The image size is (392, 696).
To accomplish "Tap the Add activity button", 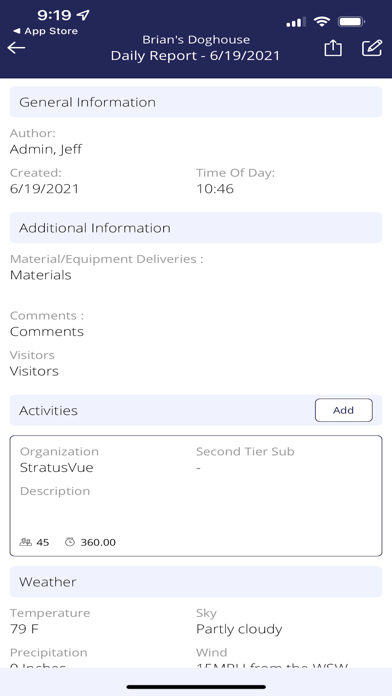I will pyautogui.click(x=344, y=410).
